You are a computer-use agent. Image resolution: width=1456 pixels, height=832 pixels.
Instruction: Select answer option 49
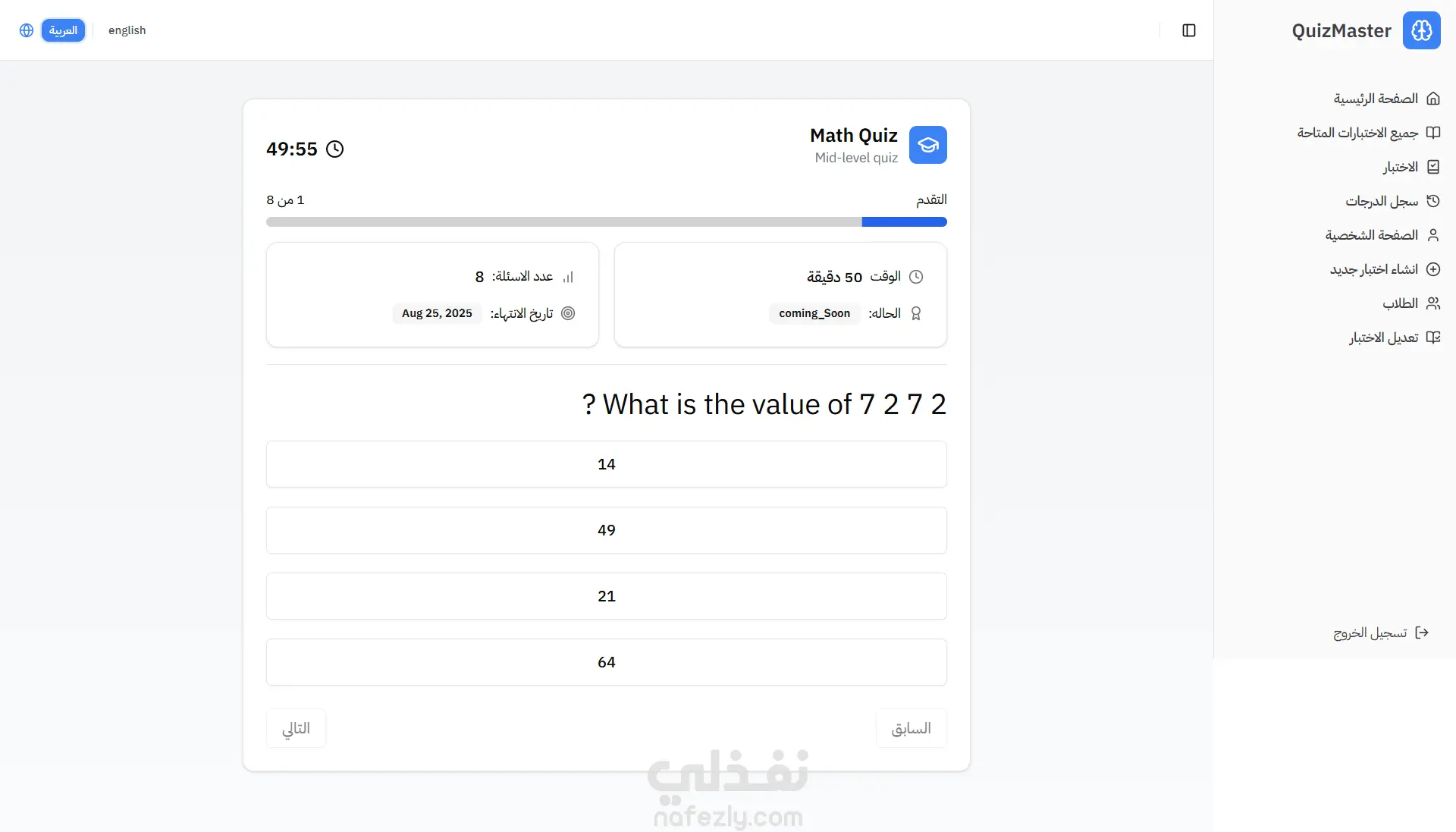pos(606,530)
